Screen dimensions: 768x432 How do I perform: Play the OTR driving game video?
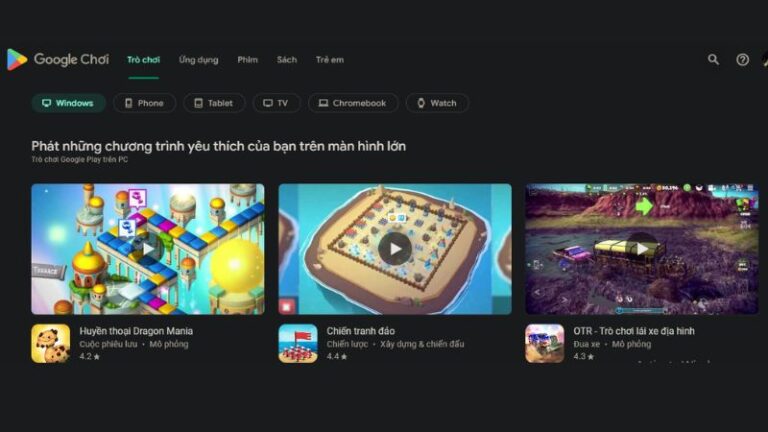tap(642, 249)
